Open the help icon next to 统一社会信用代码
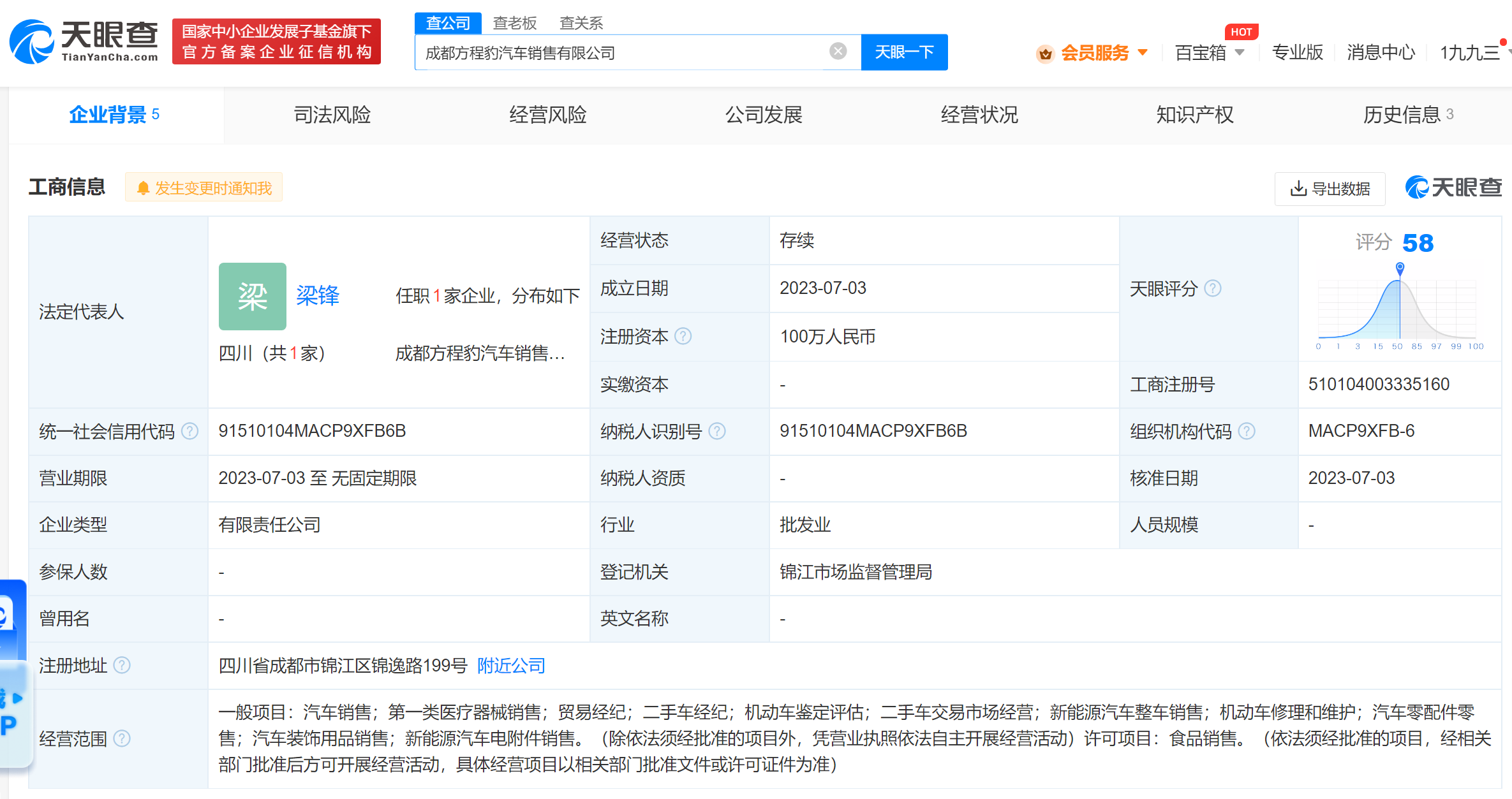 coord(189,432)
